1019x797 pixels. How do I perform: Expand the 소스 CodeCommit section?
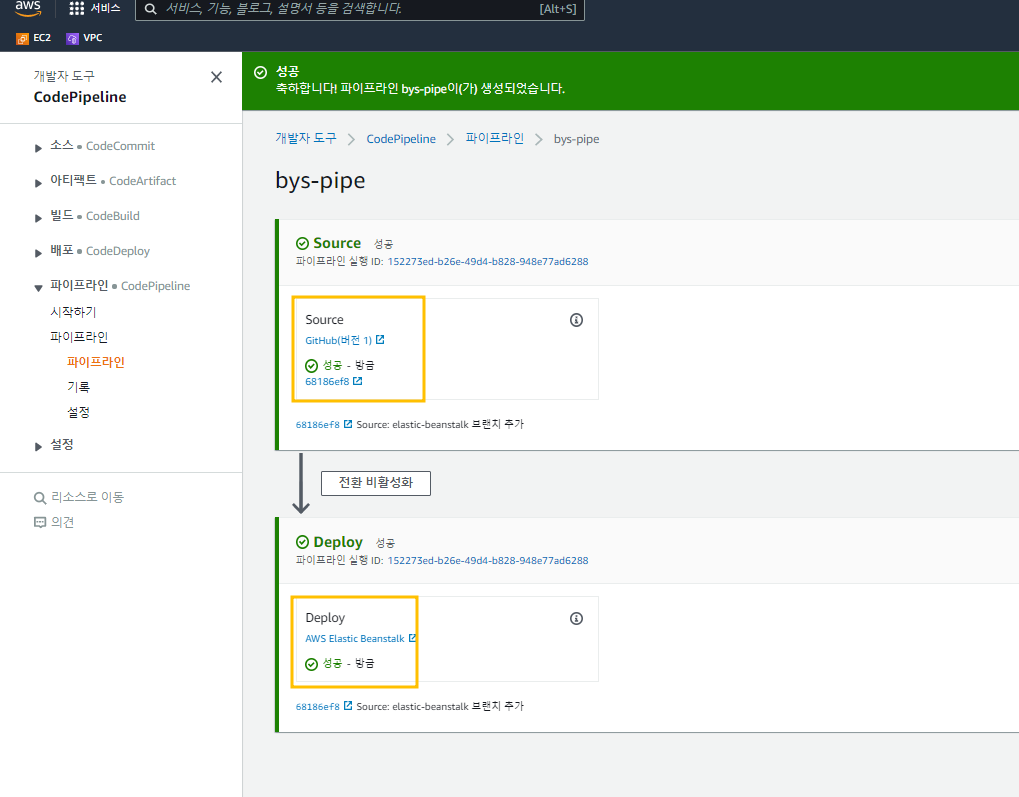click(x=38, y=148)
